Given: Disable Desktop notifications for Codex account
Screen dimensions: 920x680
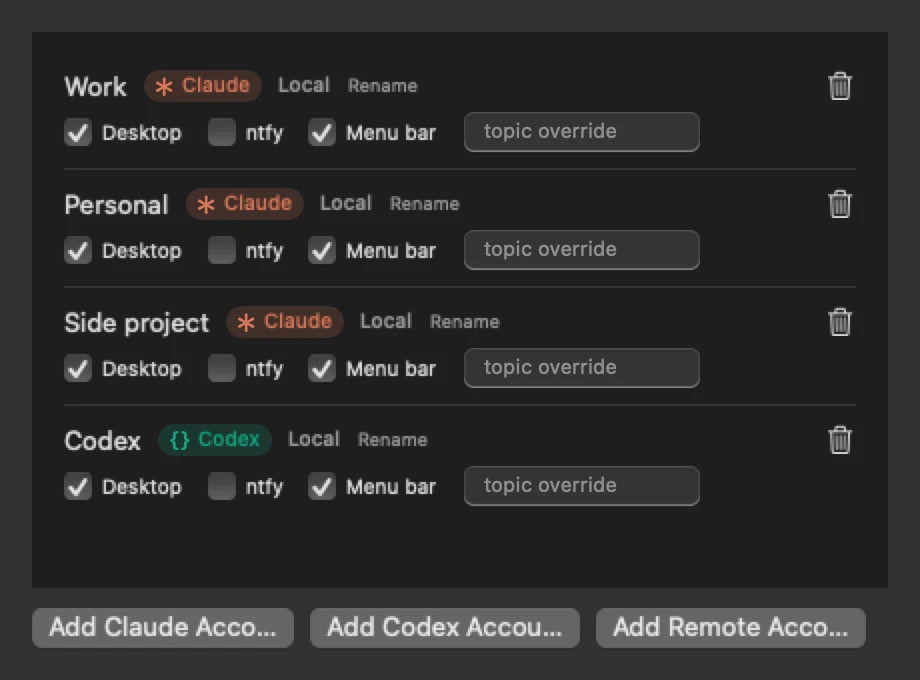Looking at the screenshot, I should (x=78, y=486).
